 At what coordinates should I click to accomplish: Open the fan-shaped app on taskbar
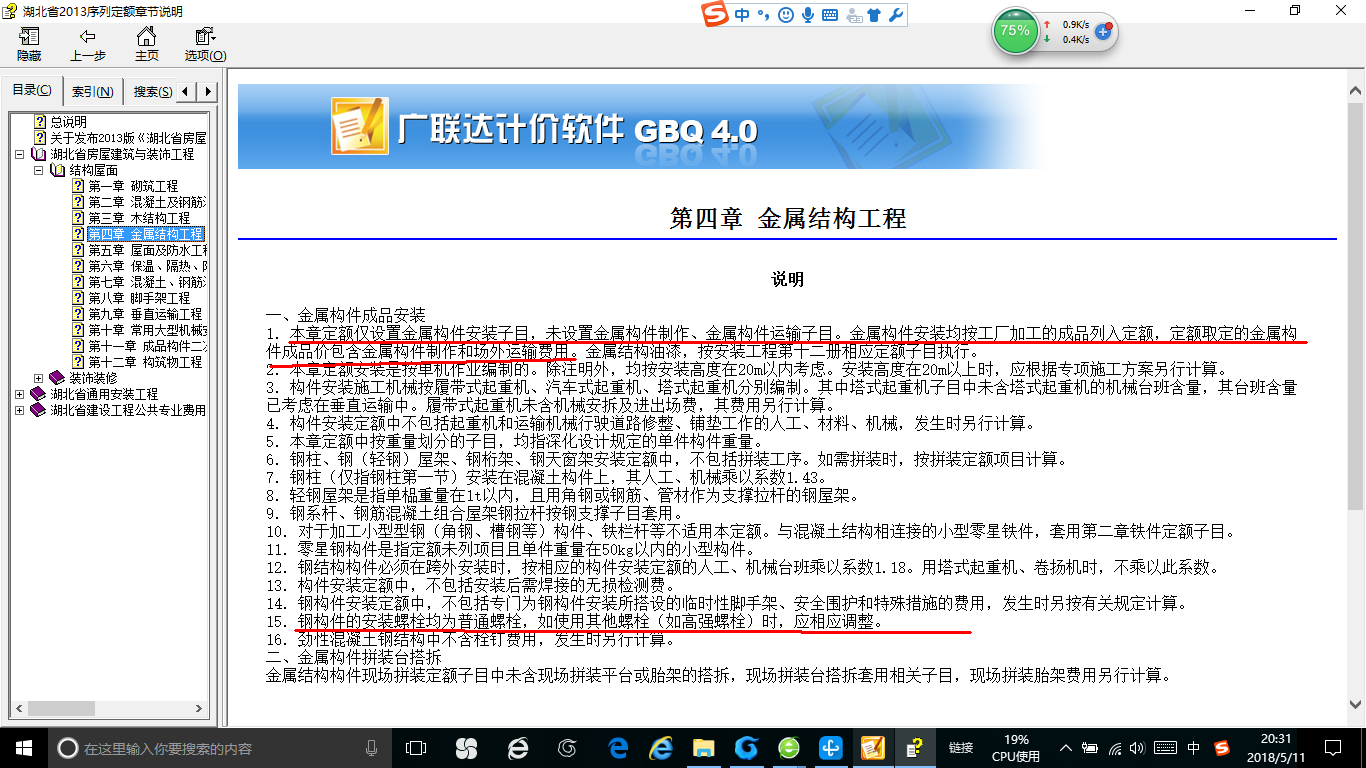[x=466, y=748]
